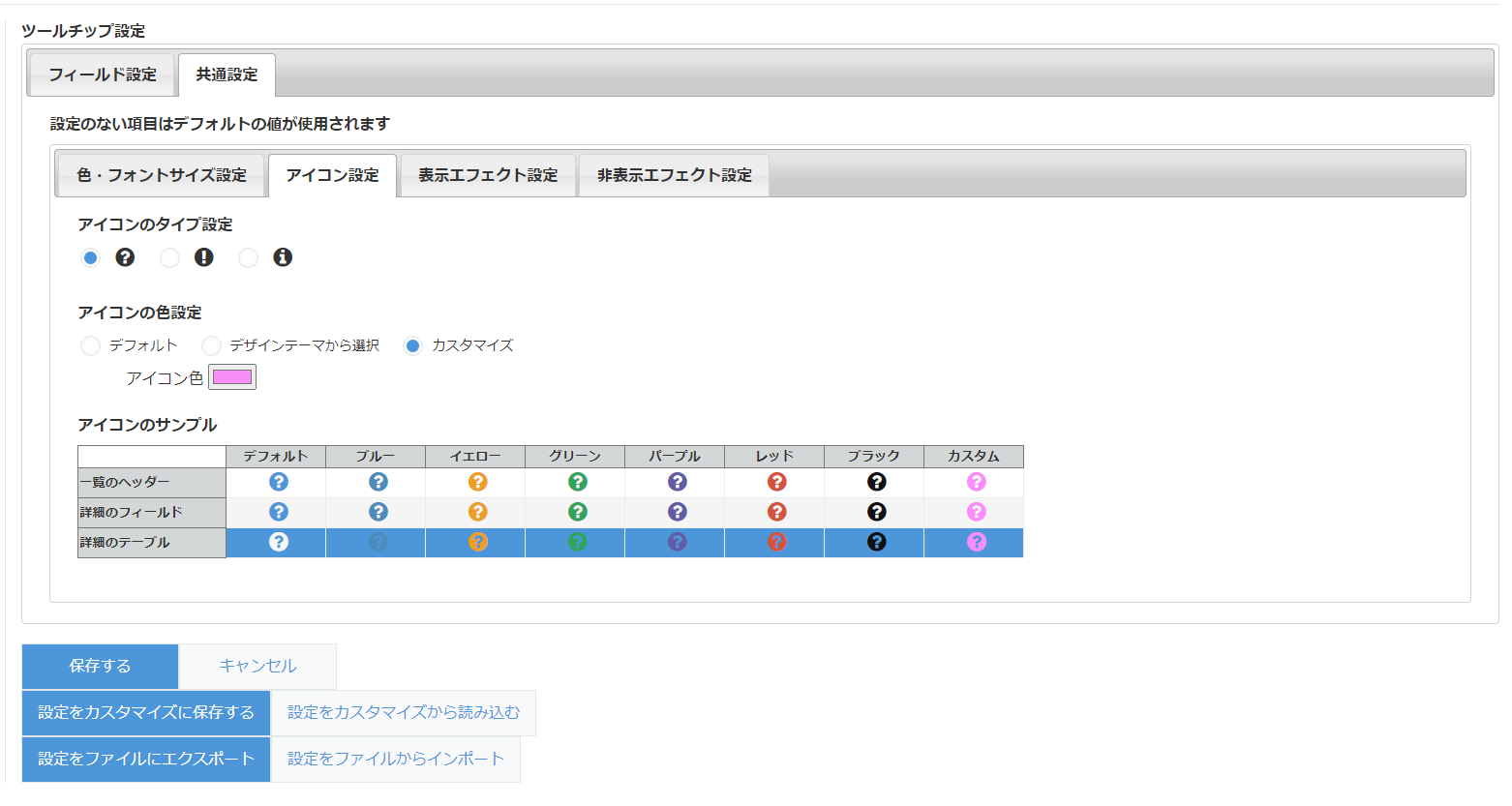Click the info icon type symbol
Viewport: 1512px width, 806px height.
[x=283, y=257]
